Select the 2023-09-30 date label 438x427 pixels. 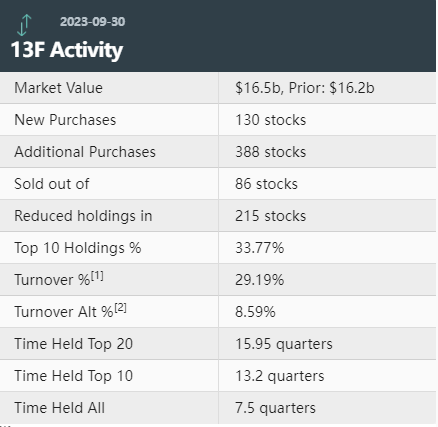pos(92,22)
